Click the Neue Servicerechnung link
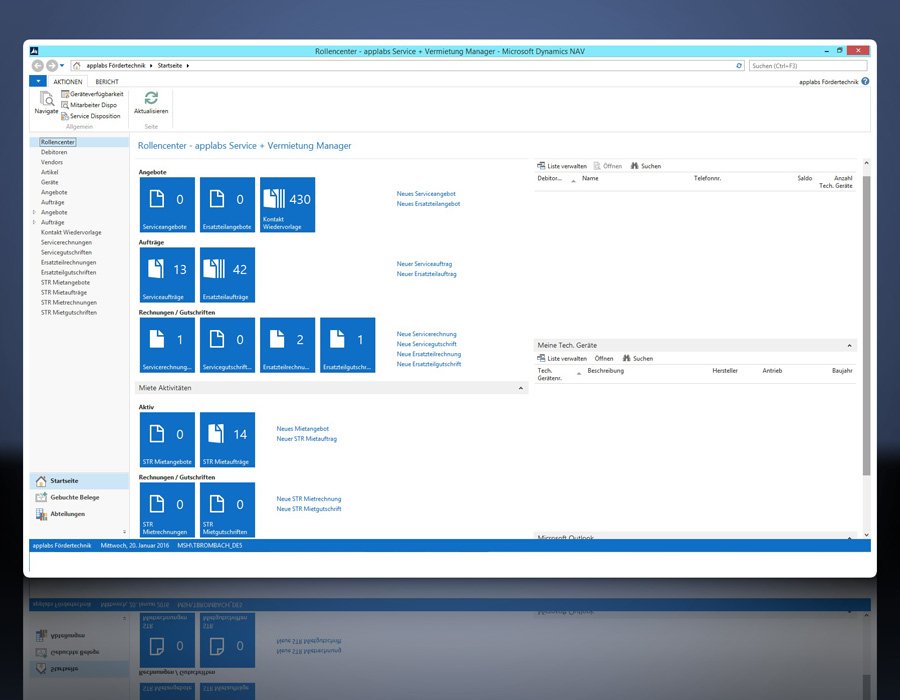The image size is (900, 700). pyautogui.click(x=426, y=334)
